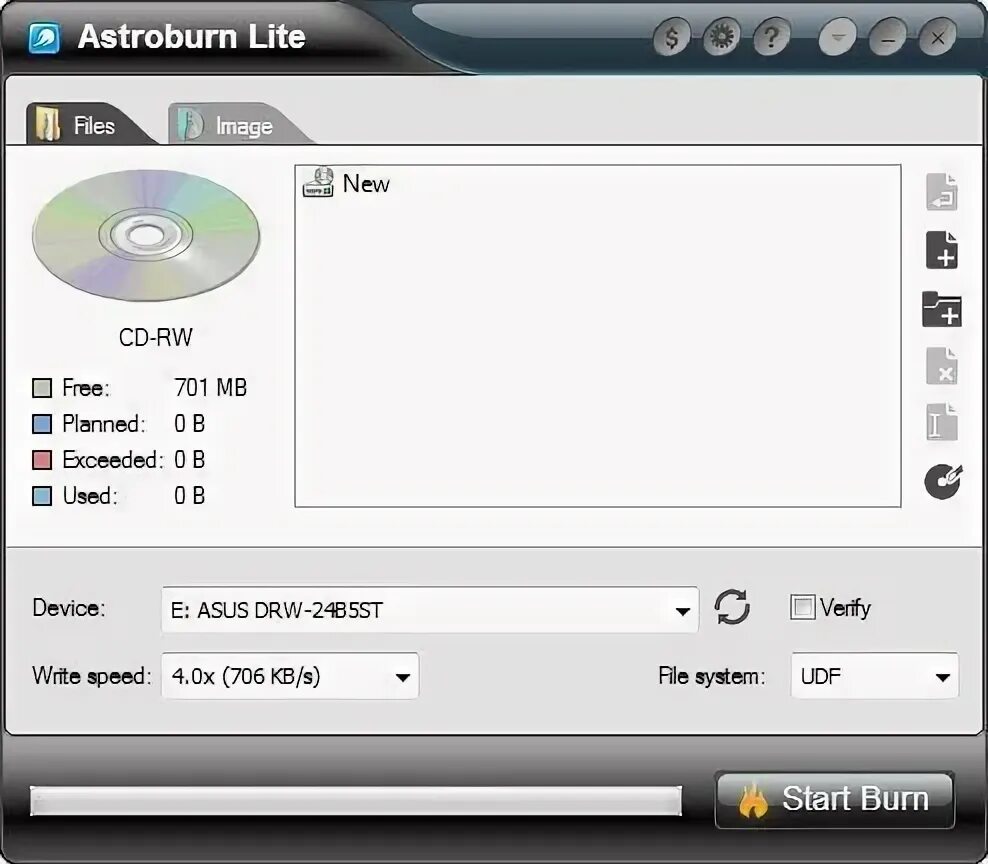This screenshot has width=988, height=864.
Task: Refresh the device list icon
Action: (732, 607)
